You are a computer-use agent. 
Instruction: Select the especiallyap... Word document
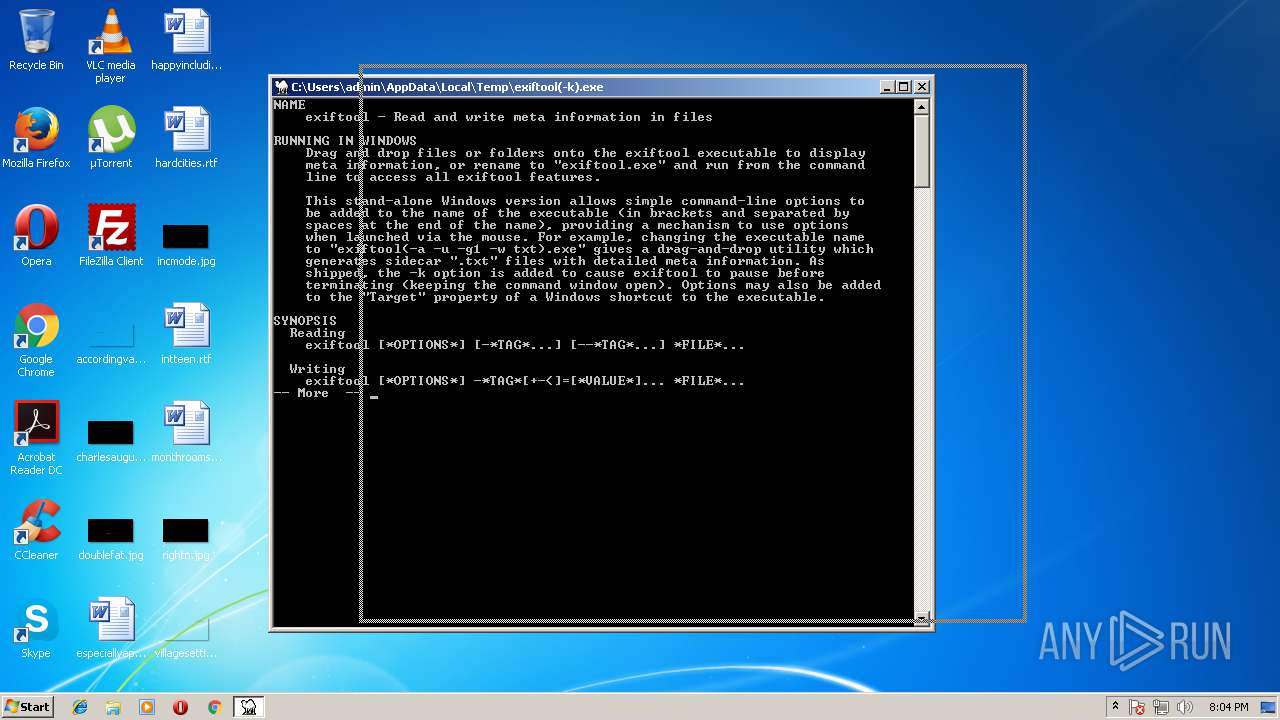coord(110,628)
